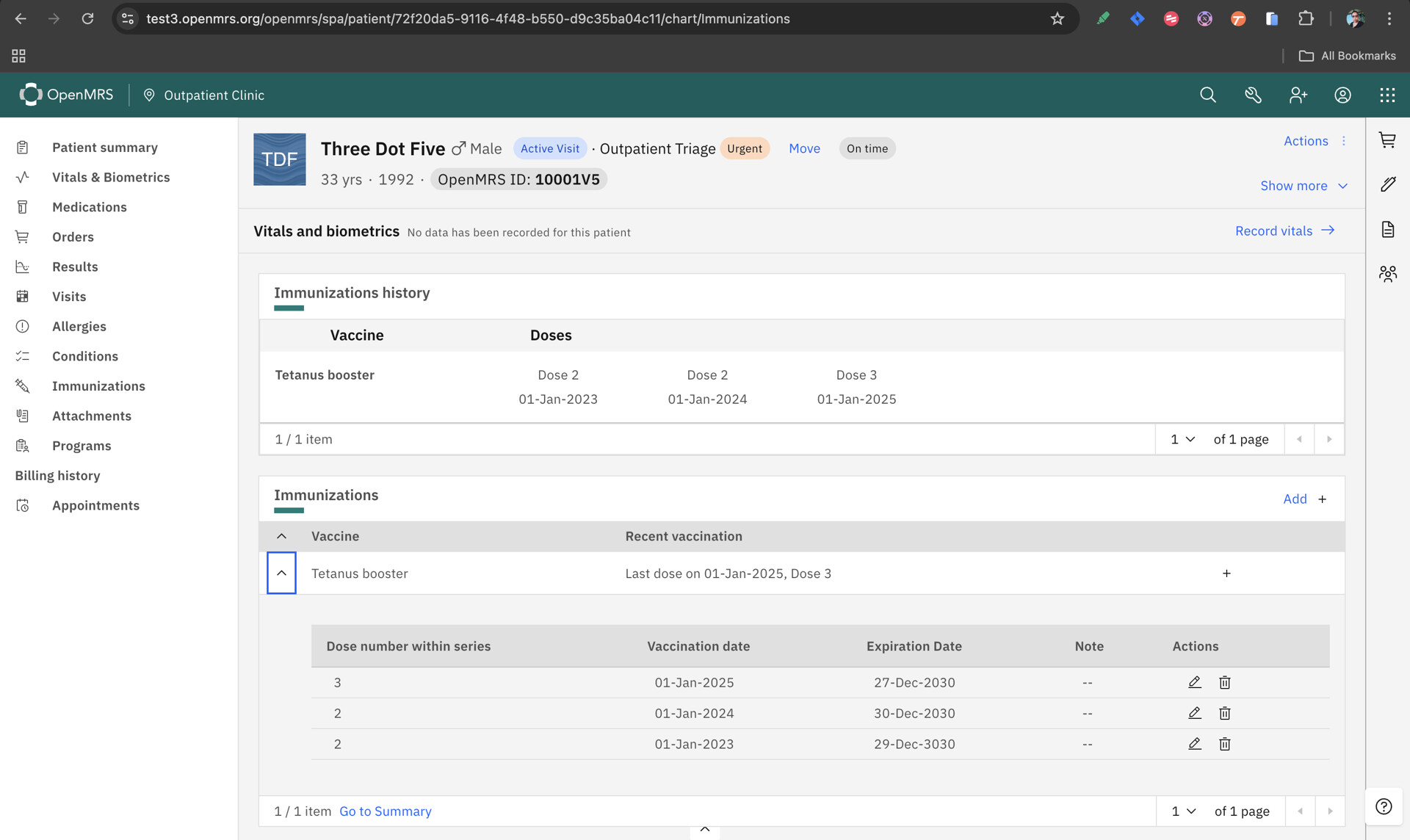Open the patient lists people icon
This screenshot has width=1410, height=840.
[1386, 274]
